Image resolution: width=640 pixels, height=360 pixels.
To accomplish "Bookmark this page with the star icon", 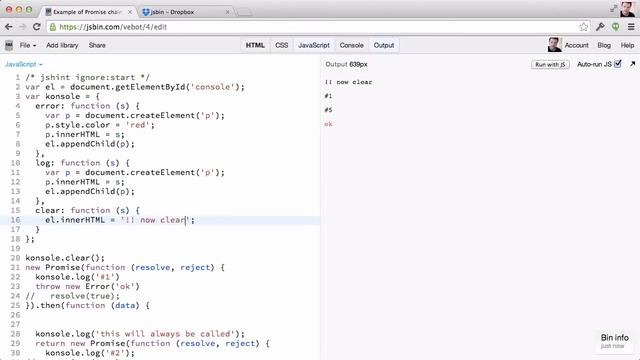I will pos(583,27).
